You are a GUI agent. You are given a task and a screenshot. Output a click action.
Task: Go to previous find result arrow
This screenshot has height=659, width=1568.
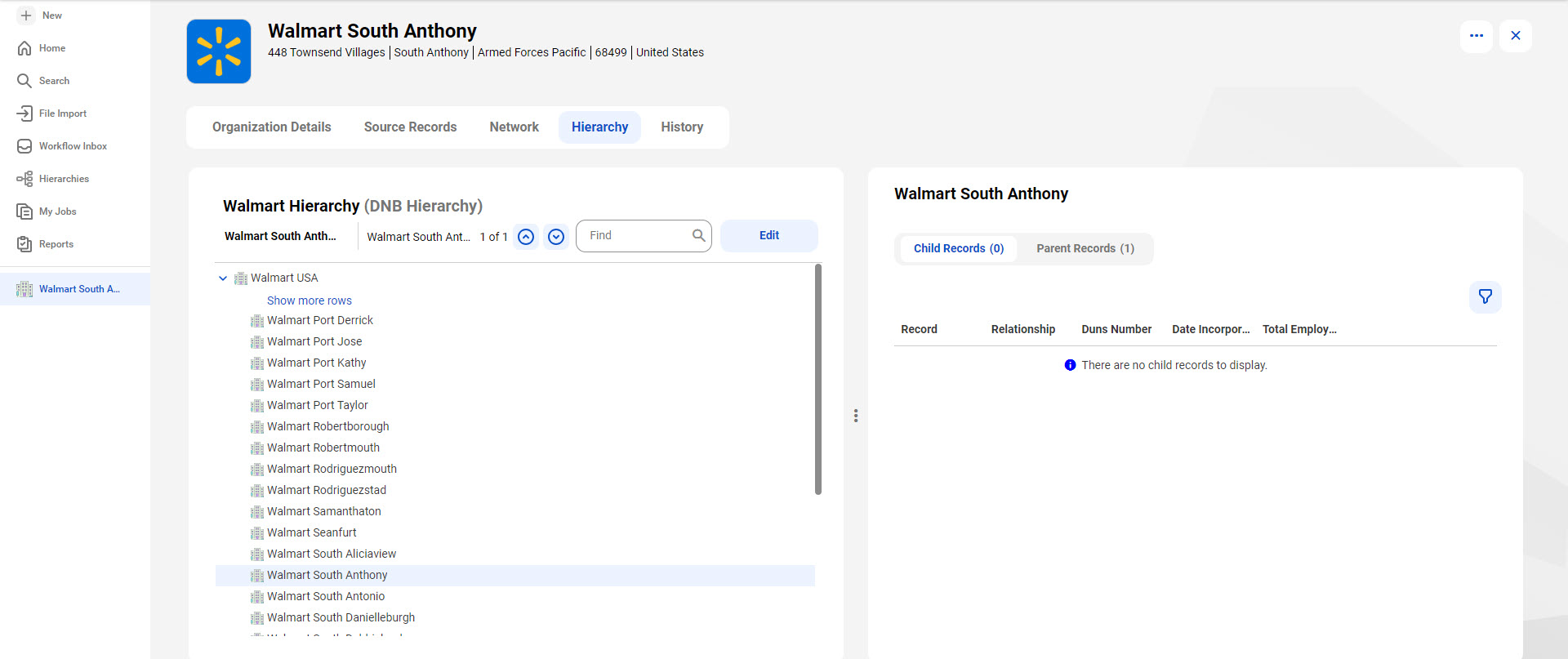tap(526, 237)
